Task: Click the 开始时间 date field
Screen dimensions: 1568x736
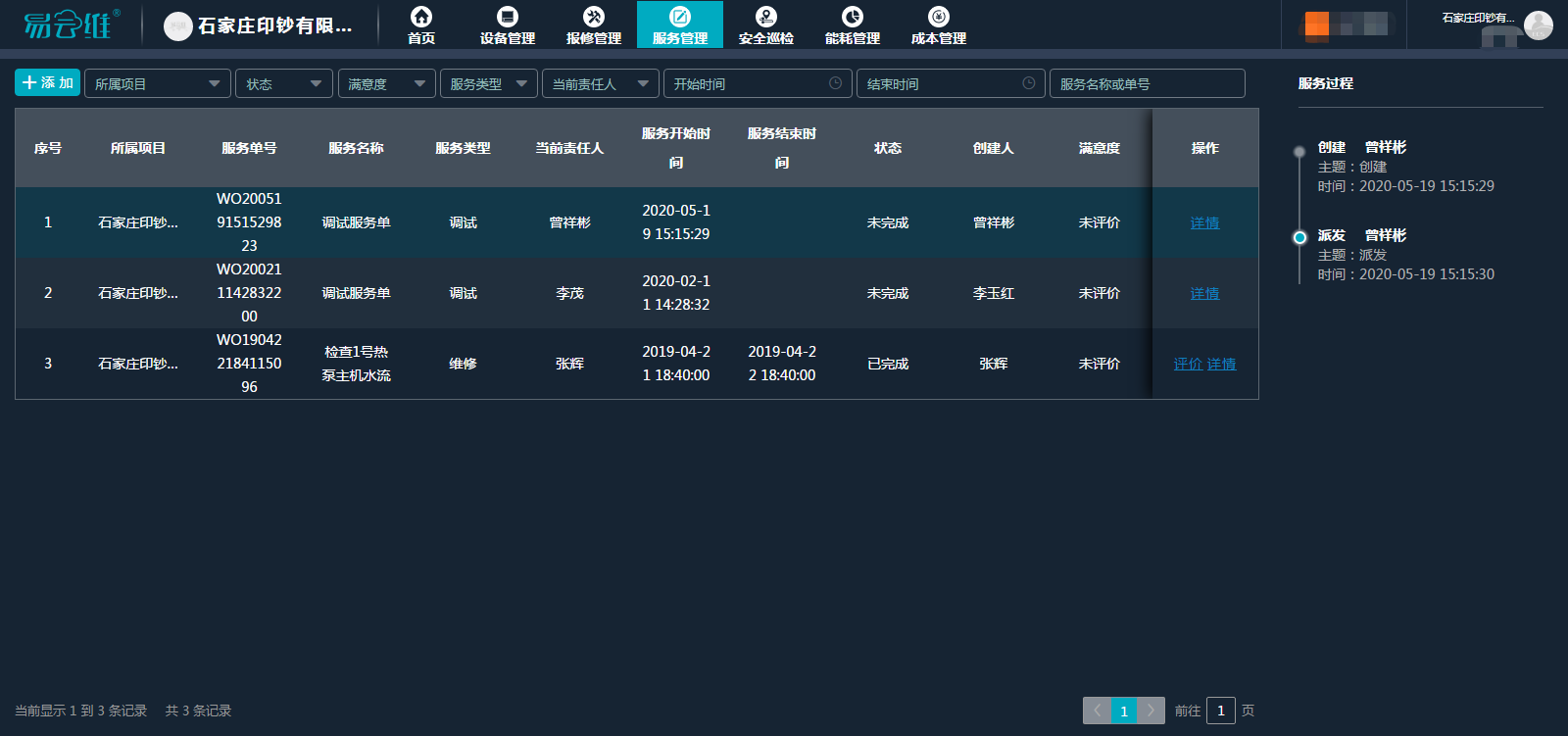Action: click(757, 84)
